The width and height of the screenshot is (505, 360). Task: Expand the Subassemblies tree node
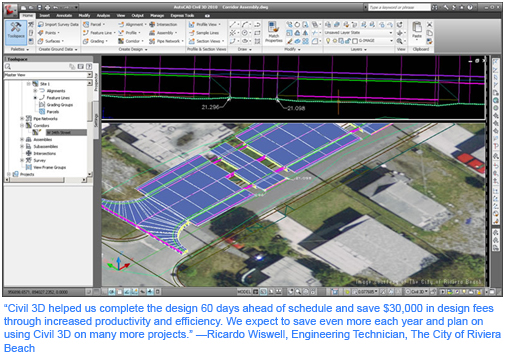tap(22, 146)
